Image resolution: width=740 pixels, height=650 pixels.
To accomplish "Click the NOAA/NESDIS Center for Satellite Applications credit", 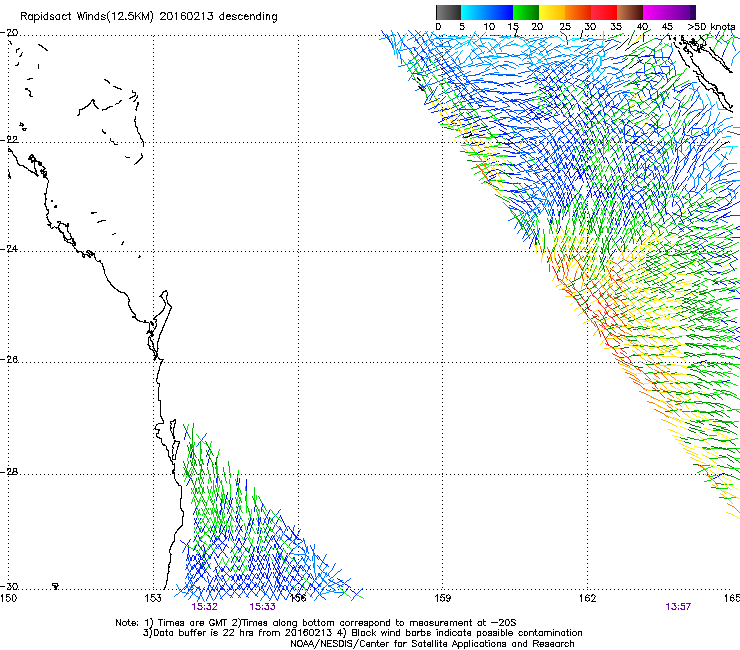I will point(432,644).
